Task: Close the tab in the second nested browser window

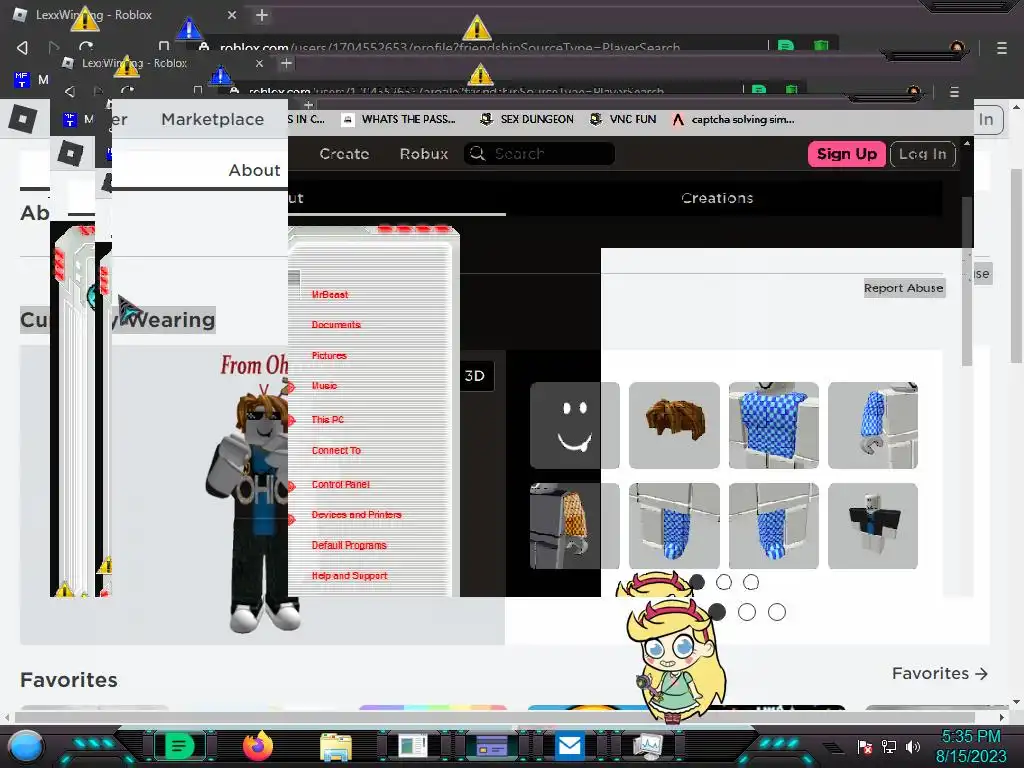Action: click(x=259, y=63)
